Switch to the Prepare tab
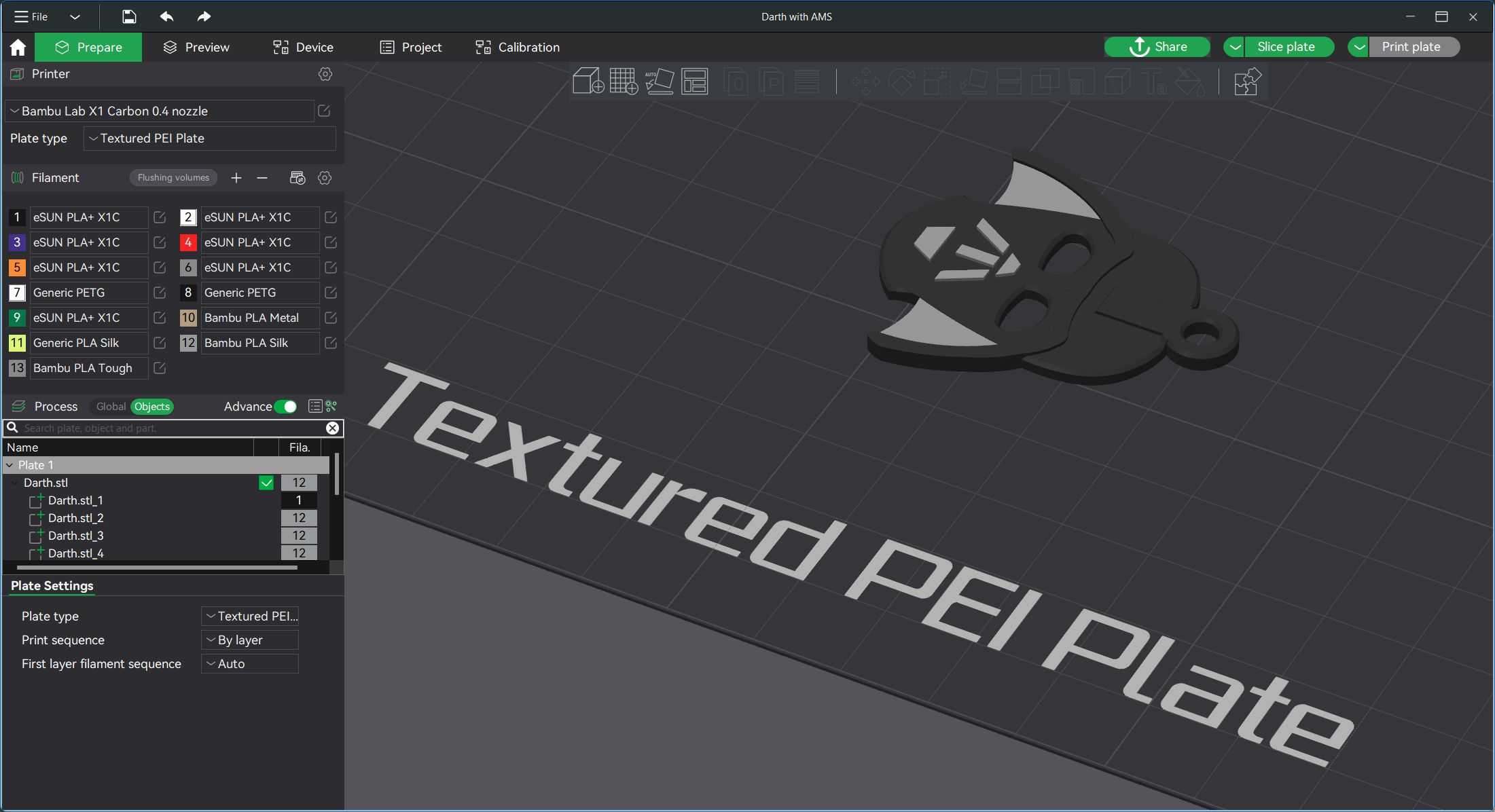This screenshot has height=812, width=1495. pos(88,47)
